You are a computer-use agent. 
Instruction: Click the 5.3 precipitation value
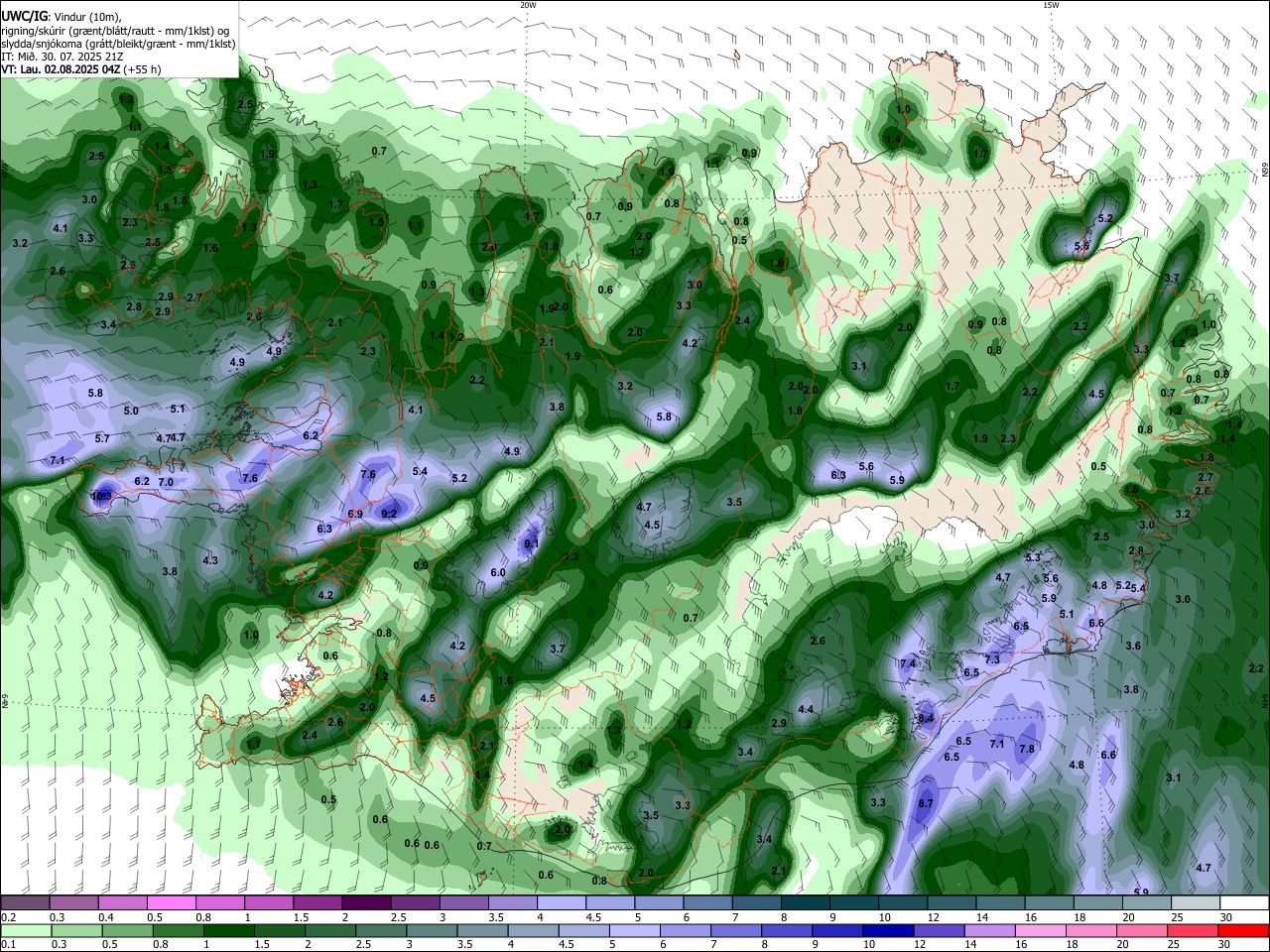pyautogui.click(x=1033, y=557)
